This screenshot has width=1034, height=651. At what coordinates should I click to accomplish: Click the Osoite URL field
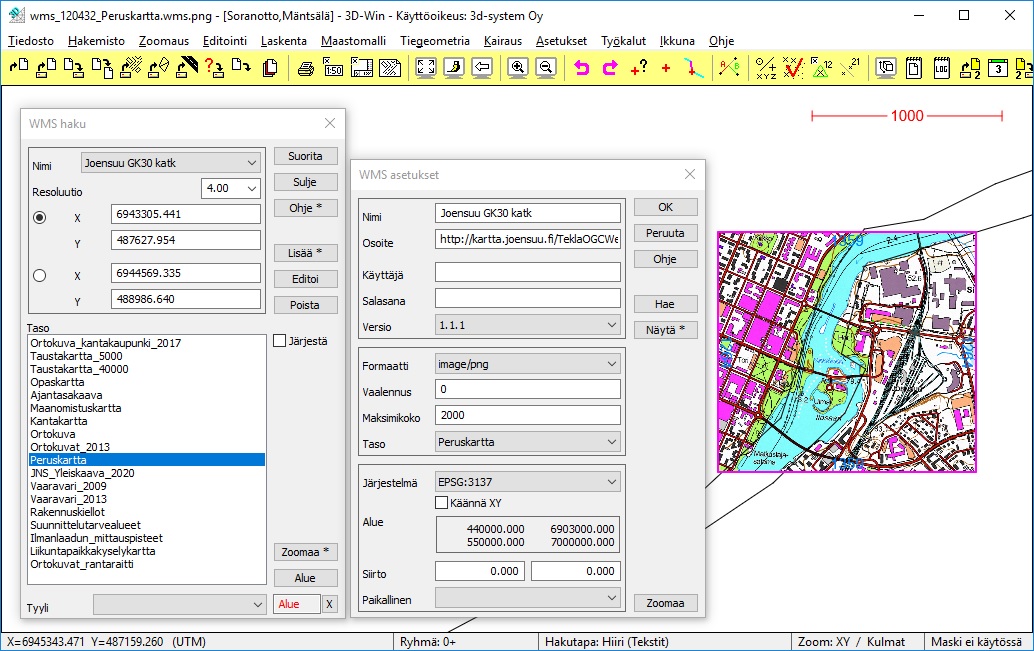tap(528, 239)
